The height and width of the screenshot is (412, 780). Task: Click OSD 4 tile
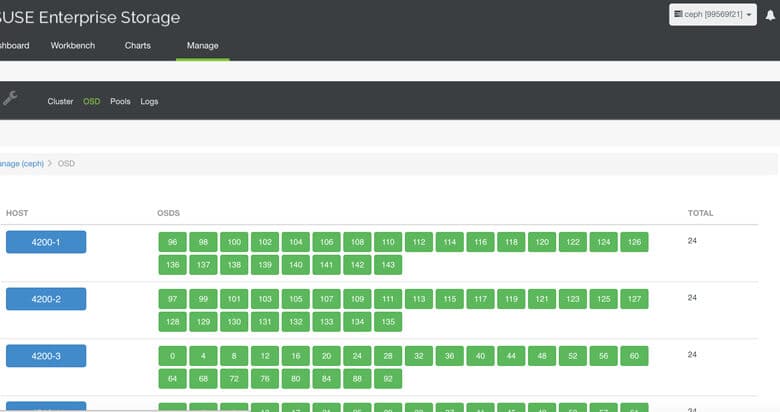coord(203,356)
